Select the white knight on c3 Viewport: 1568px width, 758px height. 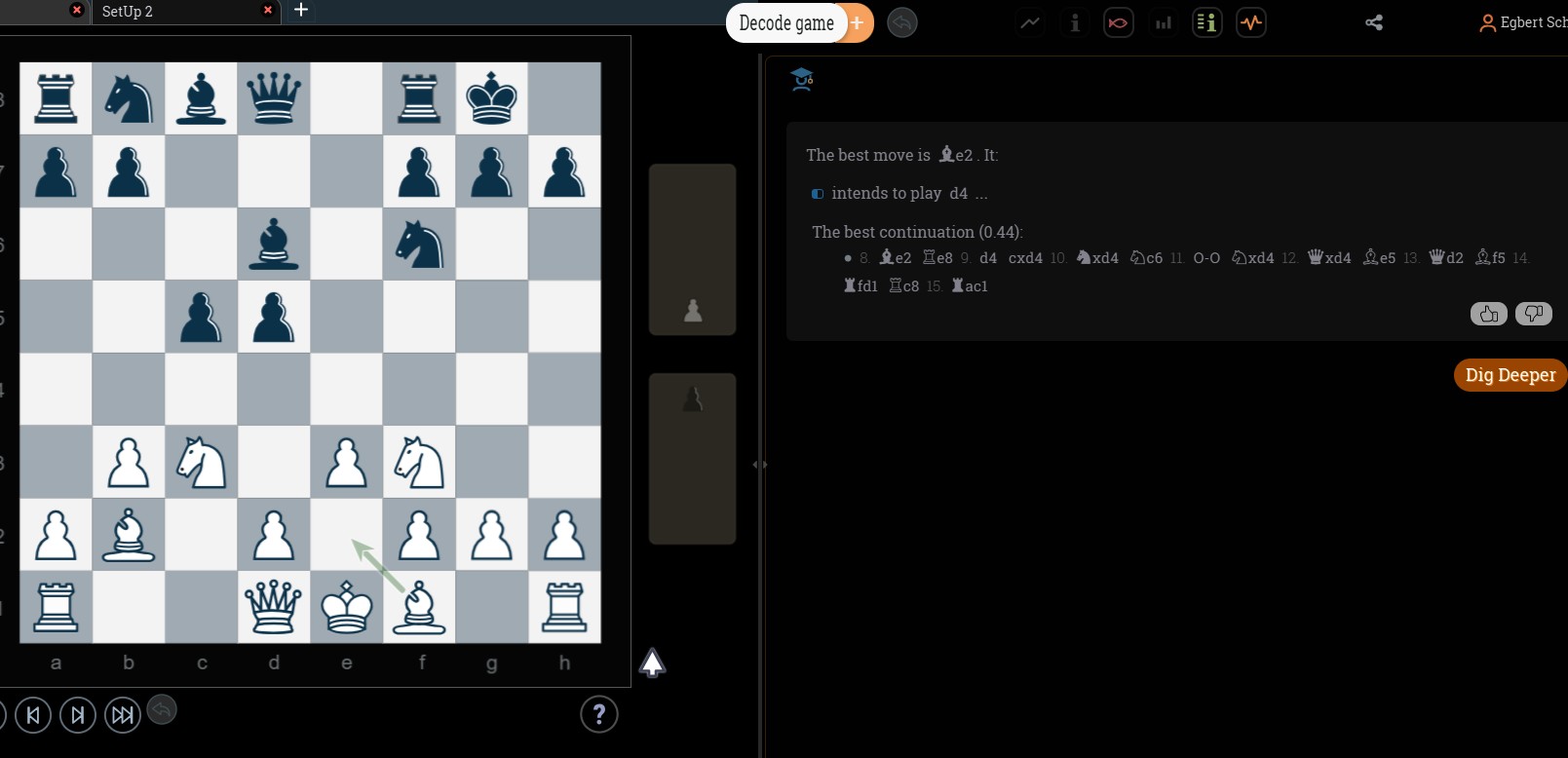tap(202, 462)
